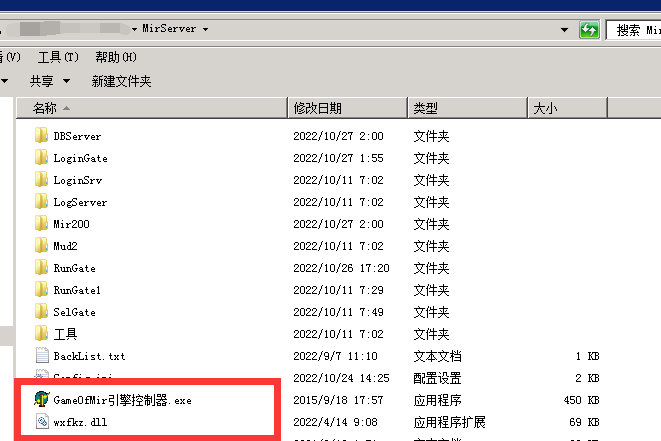Select the RunGate folder icon
This screenshot has height=441, width=661.
tap(41, 268)
